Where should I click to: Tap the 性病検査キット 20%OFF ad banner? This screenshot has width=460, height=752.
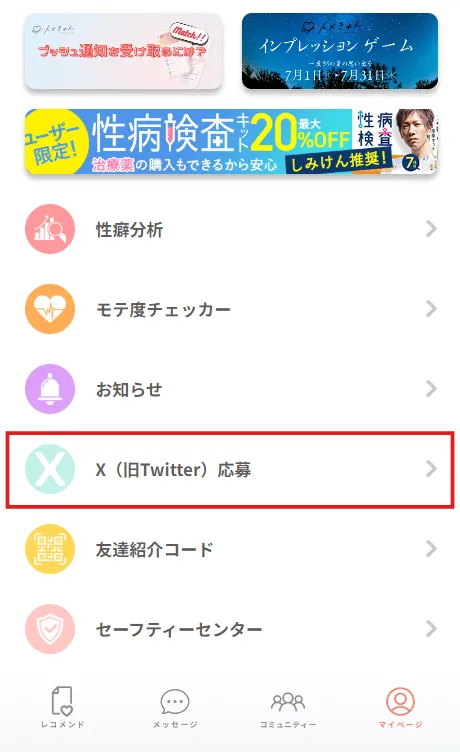pyautogui.click(x=231, y=141)
